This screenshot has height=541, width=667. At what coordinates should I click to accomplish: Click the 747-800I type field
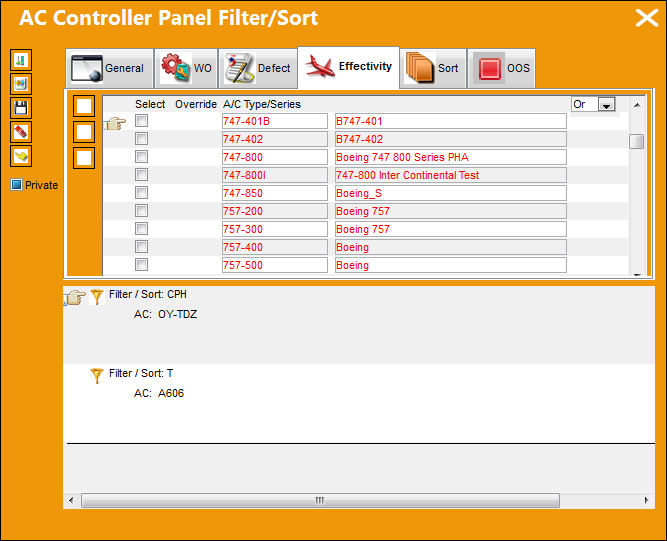click(274, 175)
